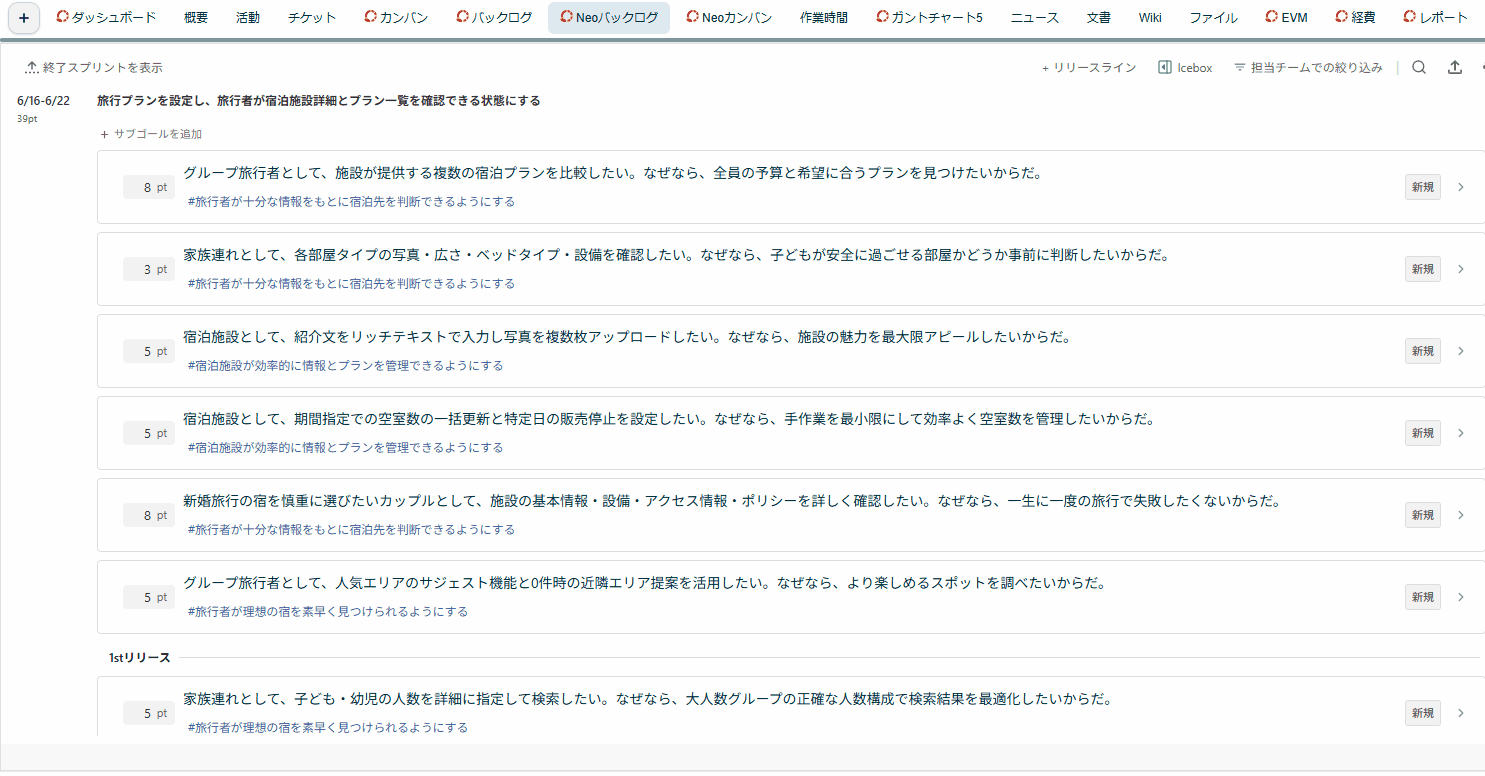Open the search magnifier icon

click(x=1419, y=67)
